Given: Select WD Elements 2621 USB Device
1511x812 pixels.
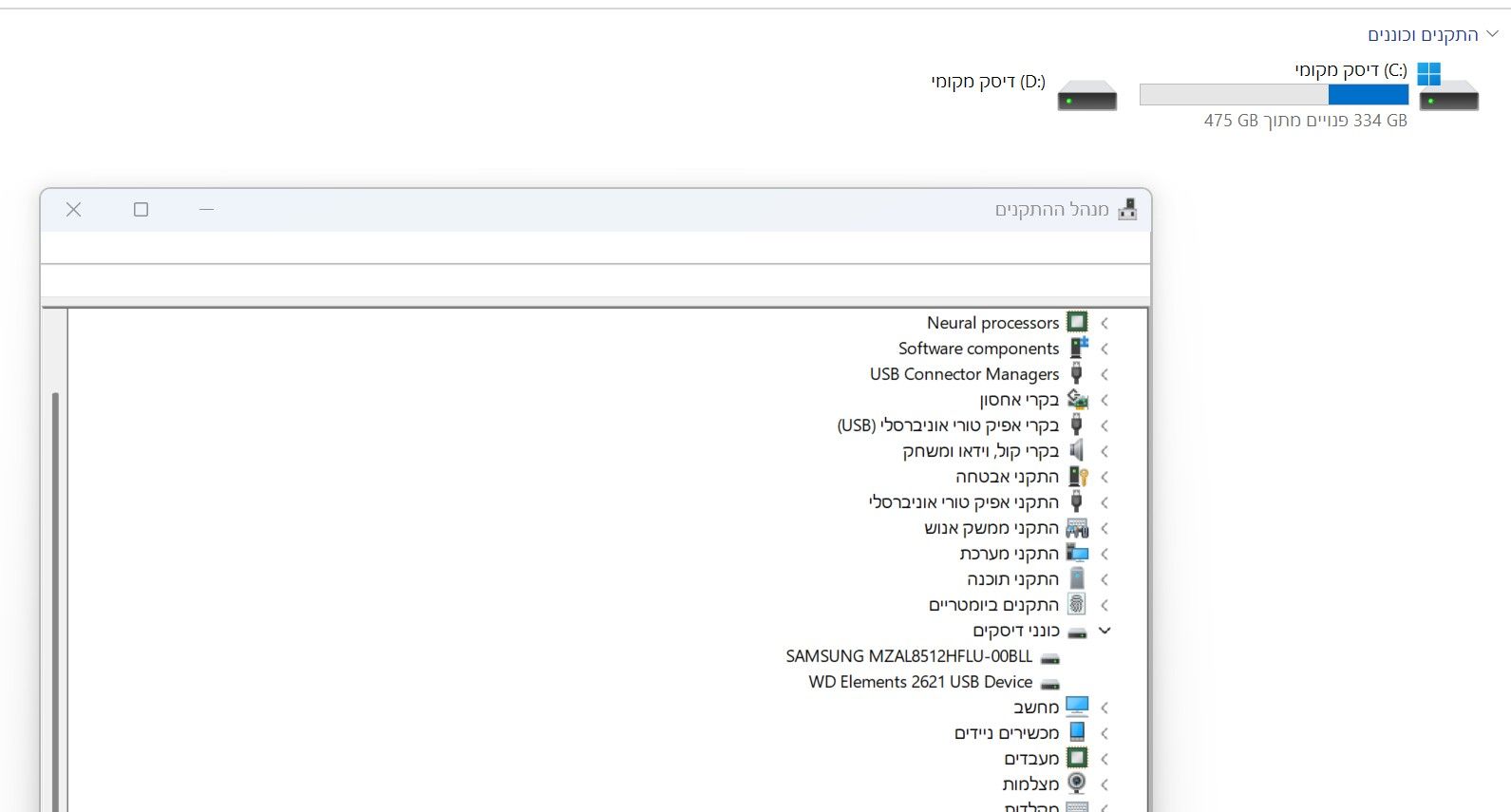Looking at the screenshot, I should (x=920, y=682).
